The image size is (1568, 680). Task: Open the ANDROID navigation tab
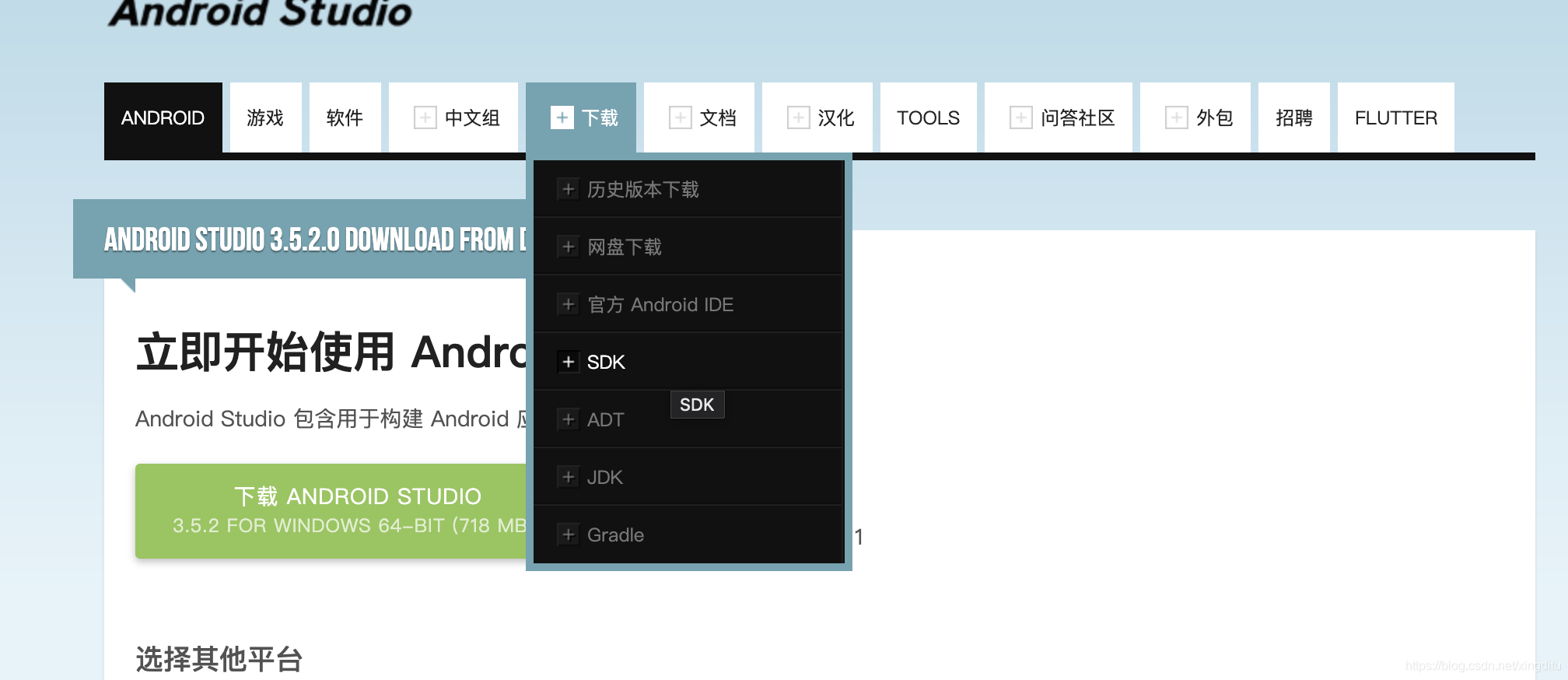(163, 117)
